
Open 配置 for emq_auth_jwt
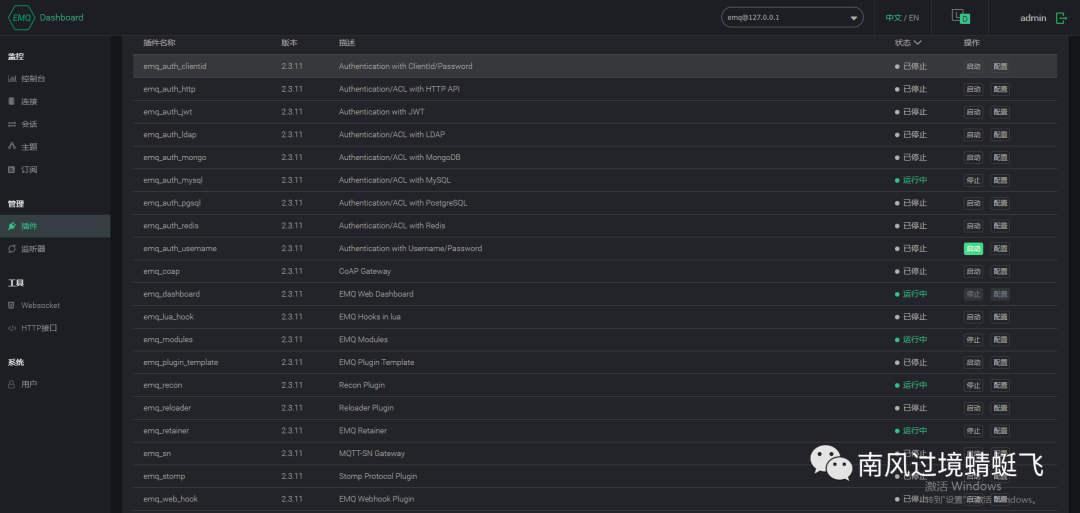[1000, 112]
